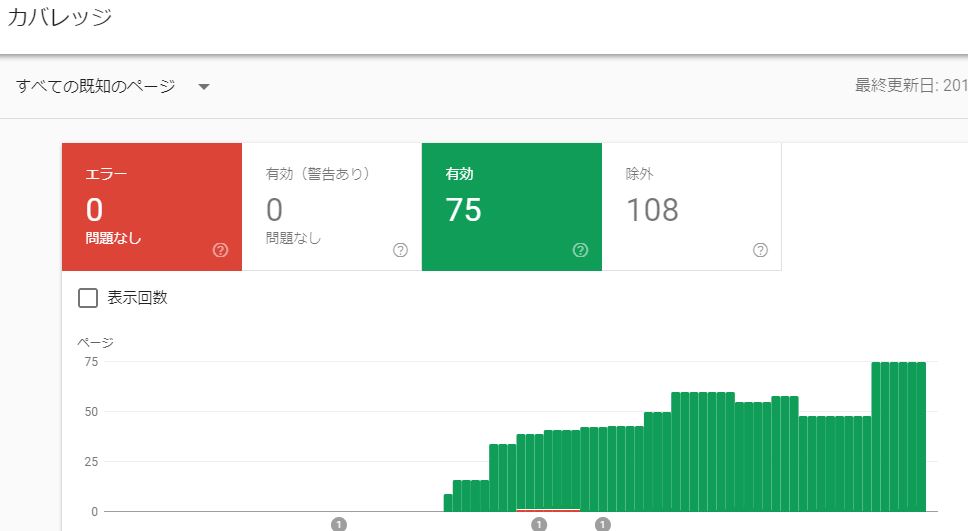This screenshot has width=968, height=531.
Task: Open help icon on 除外 card
Action: (x=761, y=250)
